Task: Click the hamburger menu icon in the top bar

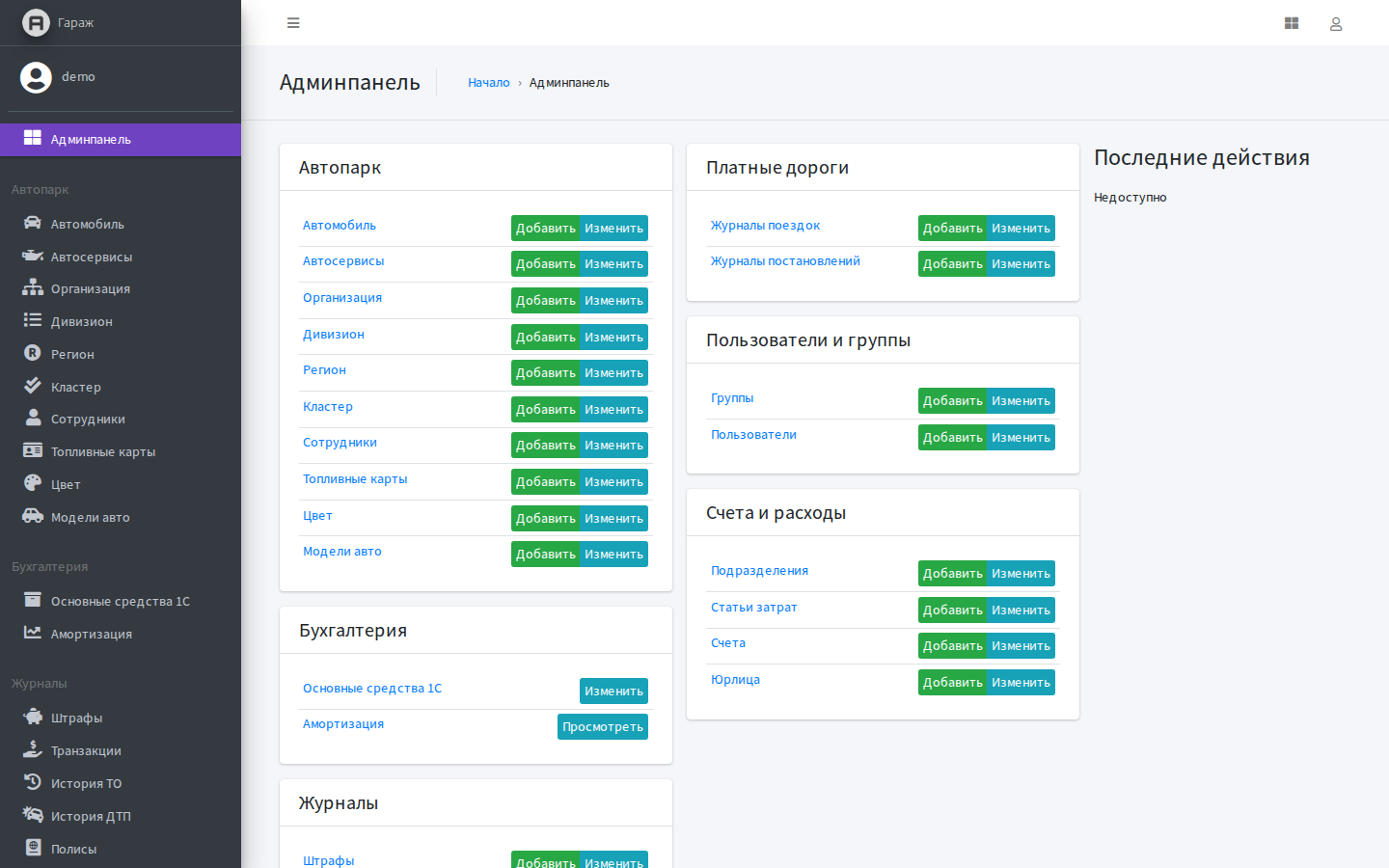Action: pyautogui.click(x=293, y=23)
